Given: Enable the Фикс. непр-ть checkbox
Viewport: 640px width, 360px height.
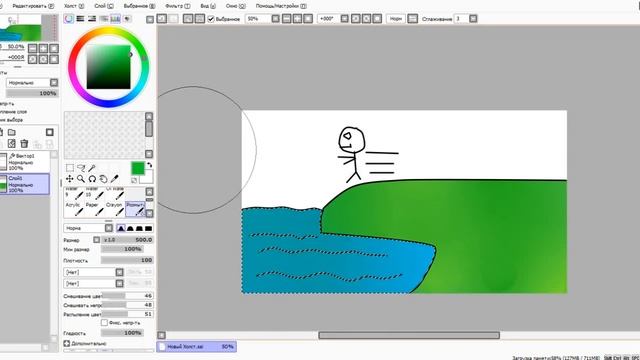Looking at the screenshot, I should (104, 322).
